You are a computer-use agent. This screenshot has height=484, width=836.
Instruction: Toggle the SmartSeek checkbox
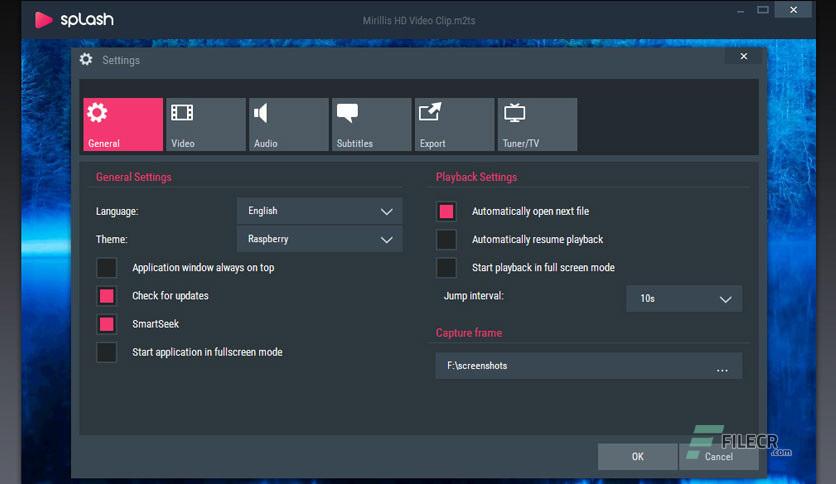click(x=107, y=324)
